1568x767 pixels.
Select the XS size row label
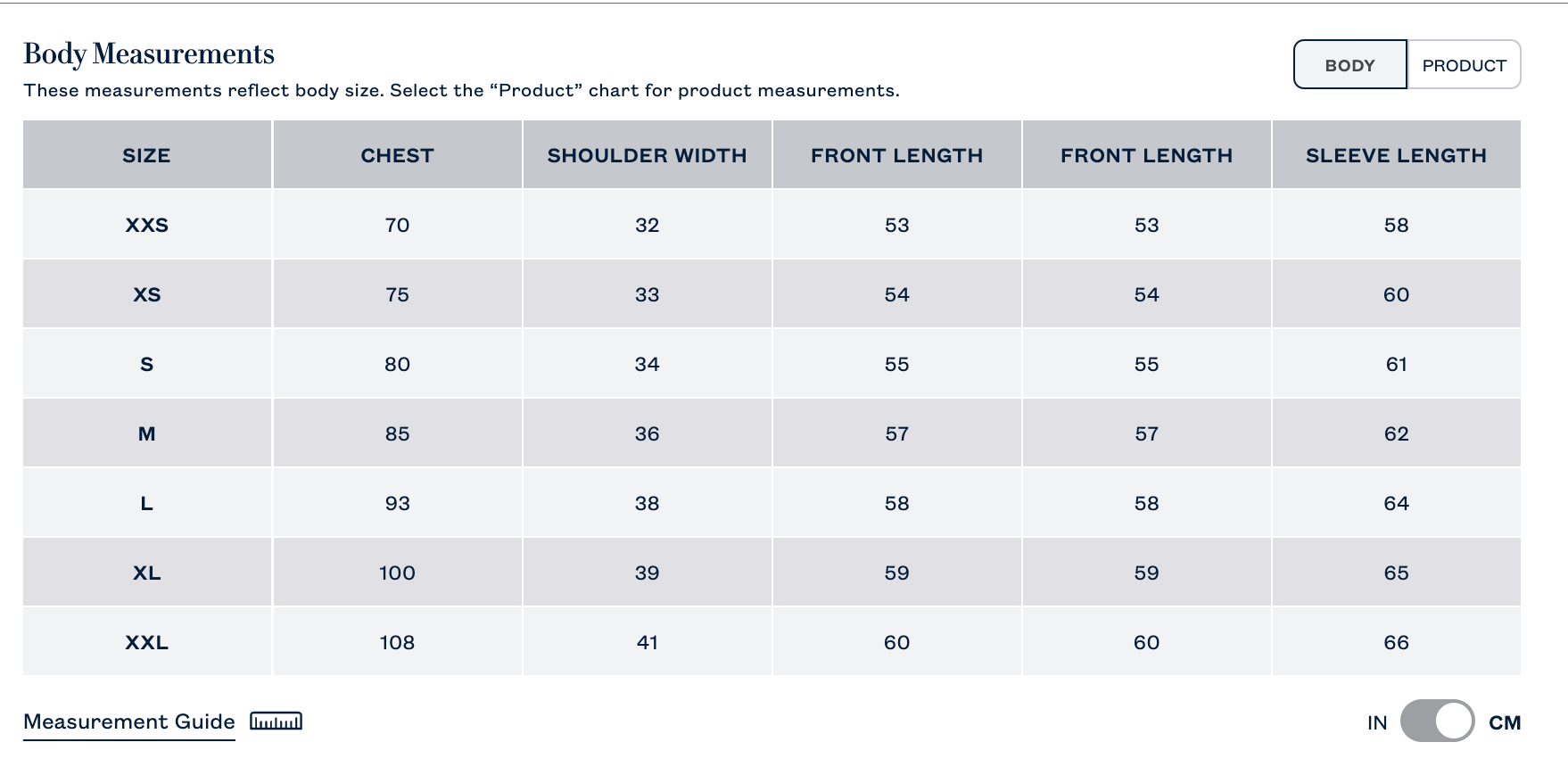(x=147, y=294)
